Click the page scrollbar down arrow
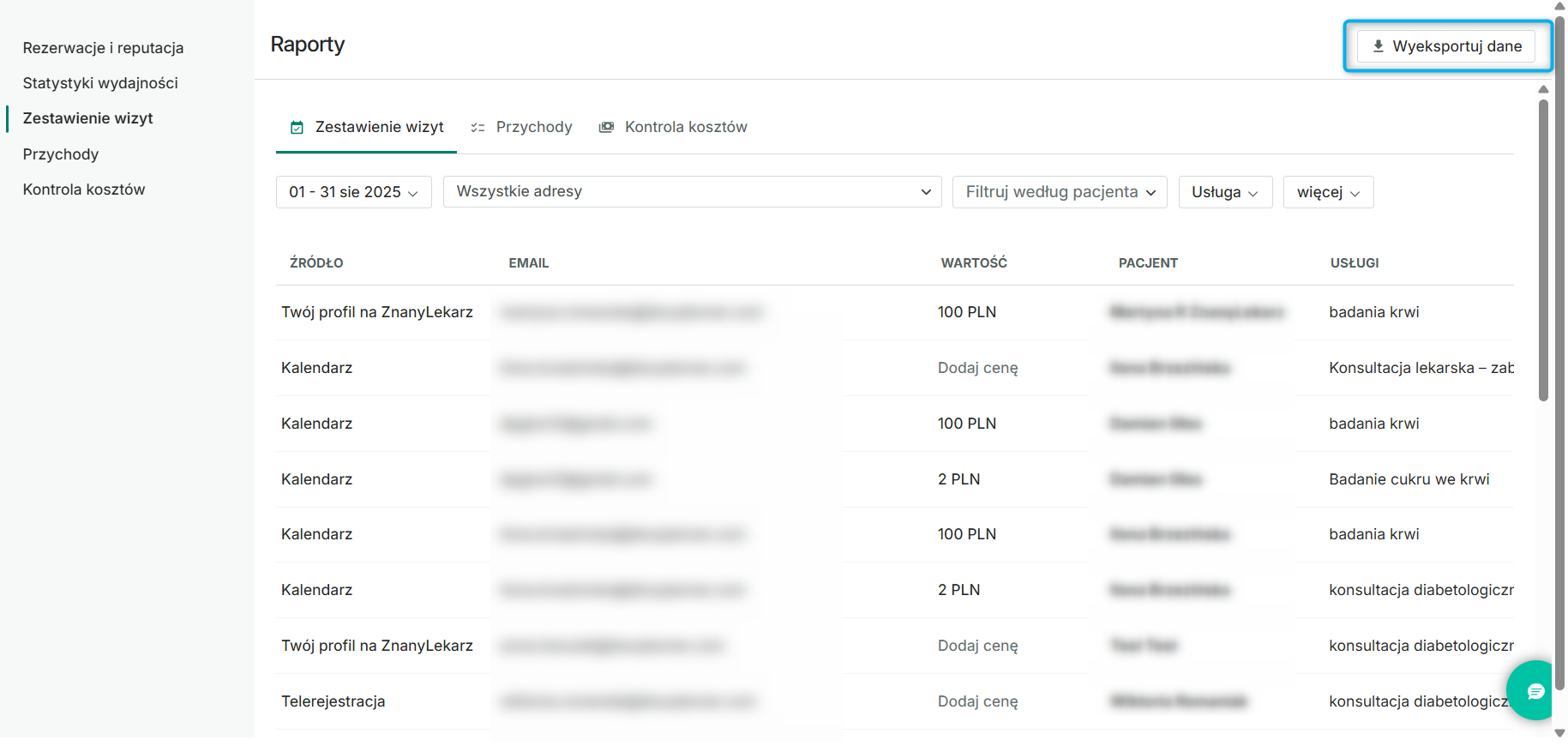 coord(1560,733)
